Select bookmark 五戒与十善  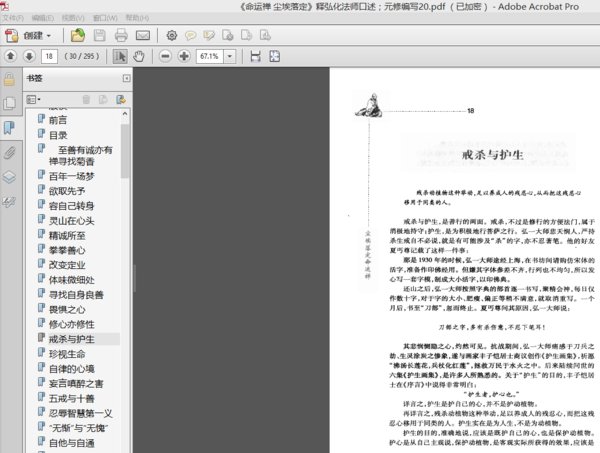(x=72, y=398)
